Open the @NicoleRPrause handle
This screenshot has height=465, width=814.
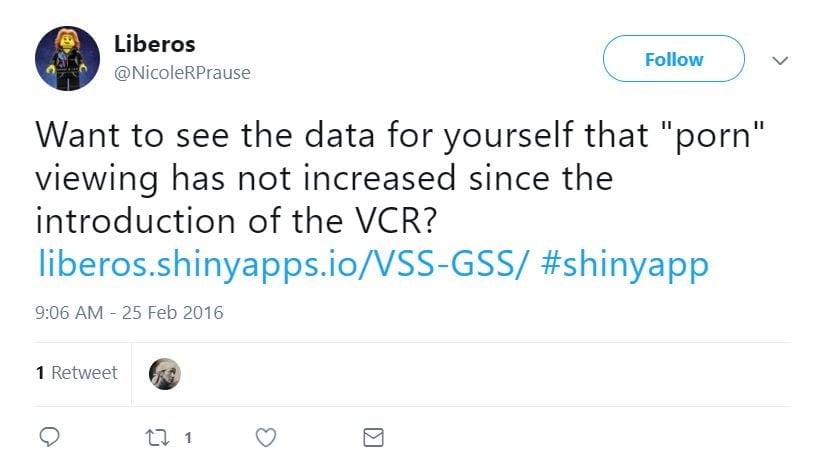[184, 73]
